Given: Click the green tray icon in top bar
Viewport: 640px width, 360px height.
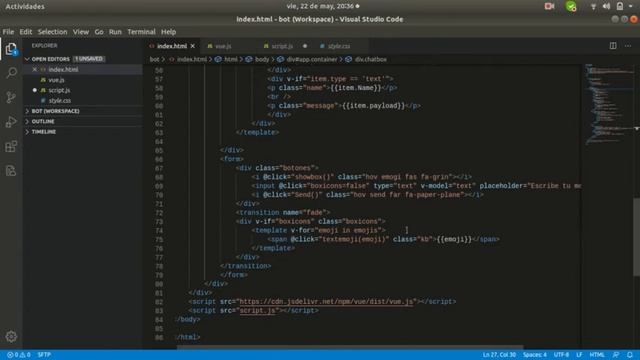Looking at the screenshot, I should pyautogui.click(x=571, y=6).
